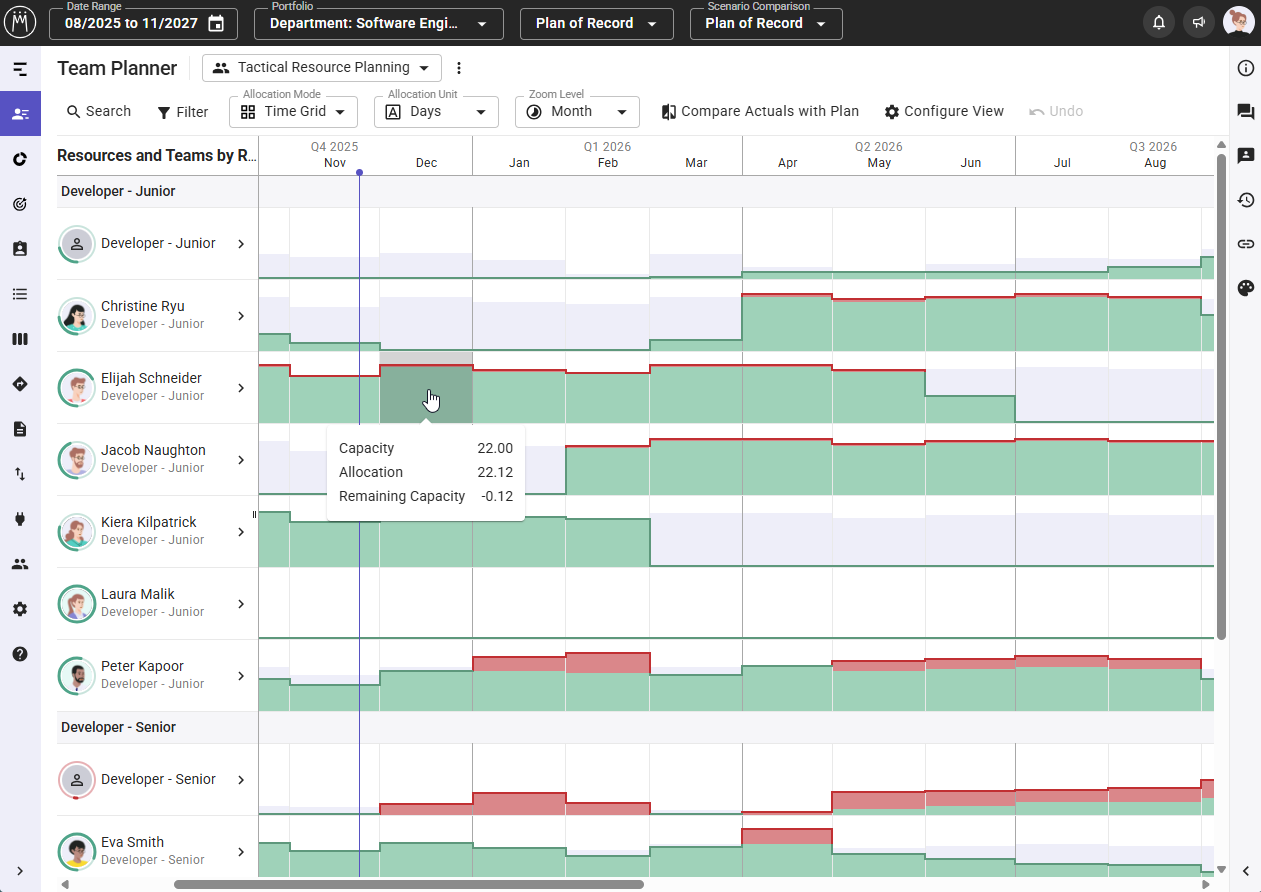Viewport: 1261px width, 892px height.
Task: Open the notifications bell icon
Action: [x=1159, y=23]
